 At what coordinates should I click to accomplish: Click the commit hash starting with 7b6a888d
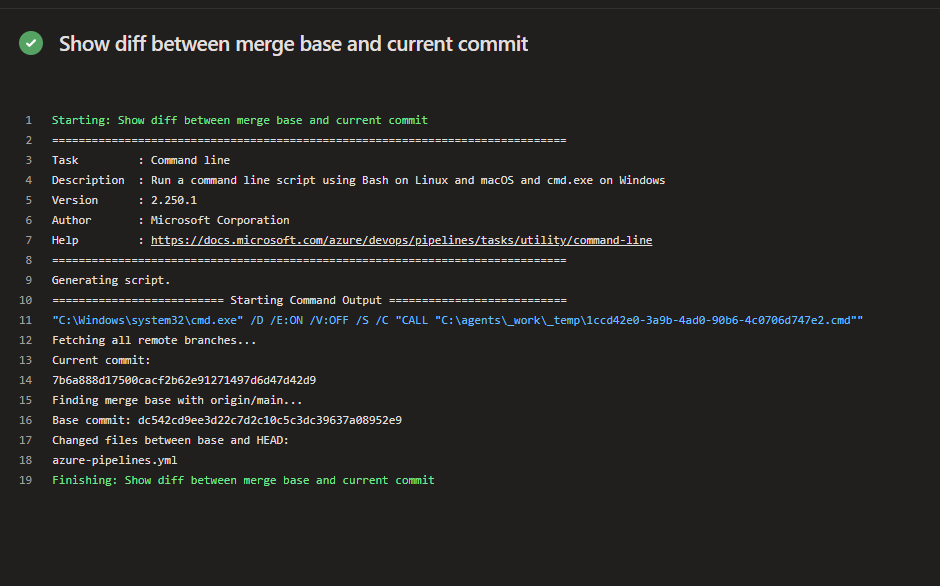click(x=184, y=380)
